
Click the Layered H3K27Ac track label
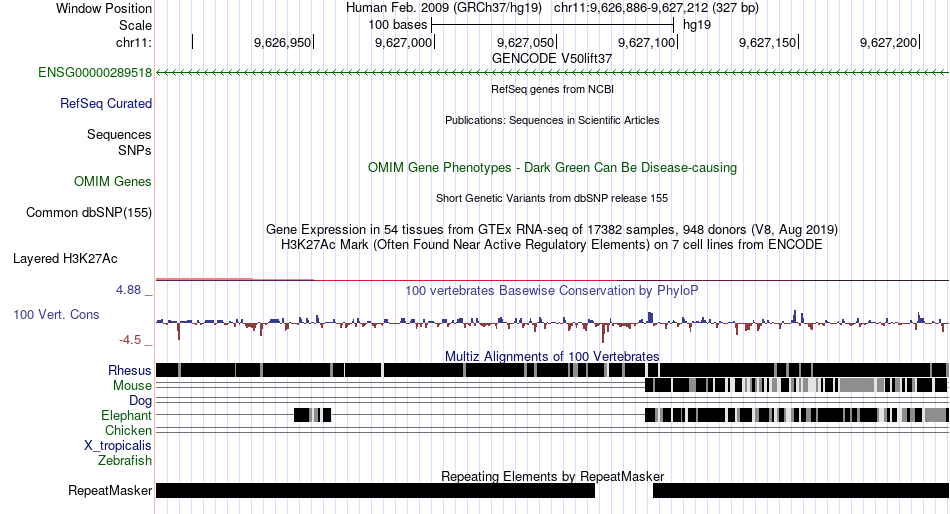[65, 259]
